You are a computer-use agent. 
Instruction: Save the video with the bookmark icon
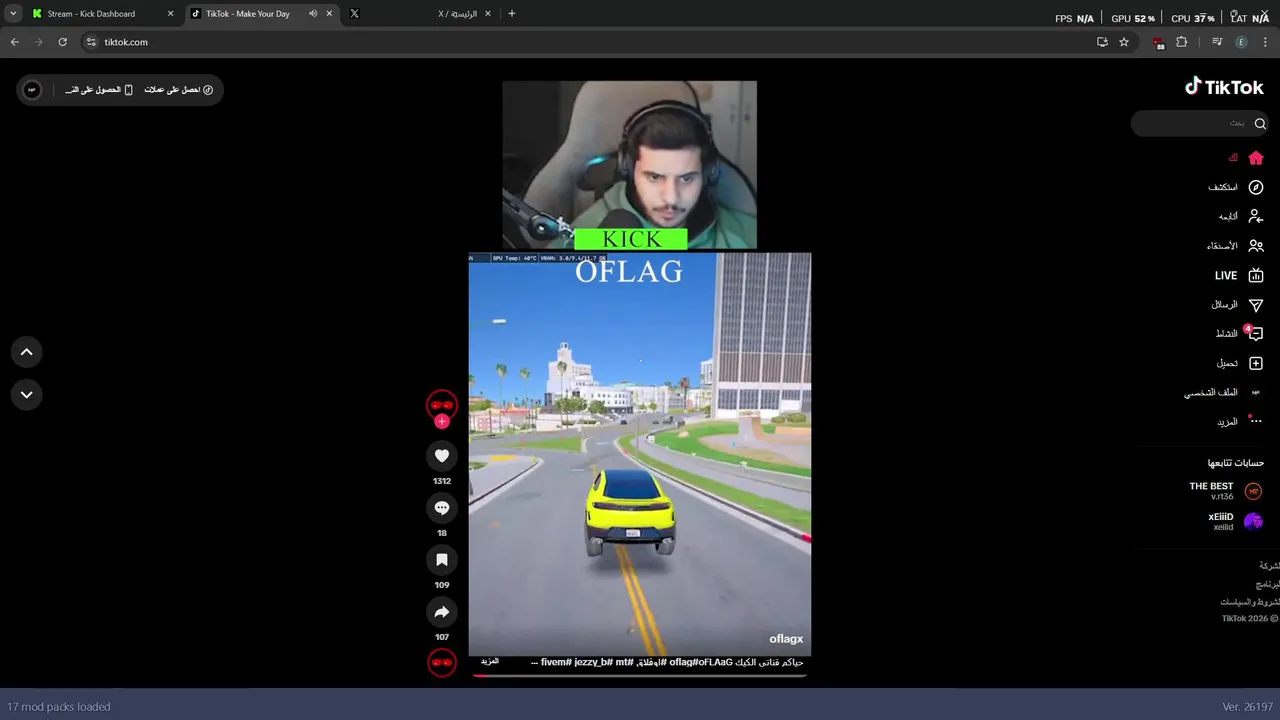442,560
